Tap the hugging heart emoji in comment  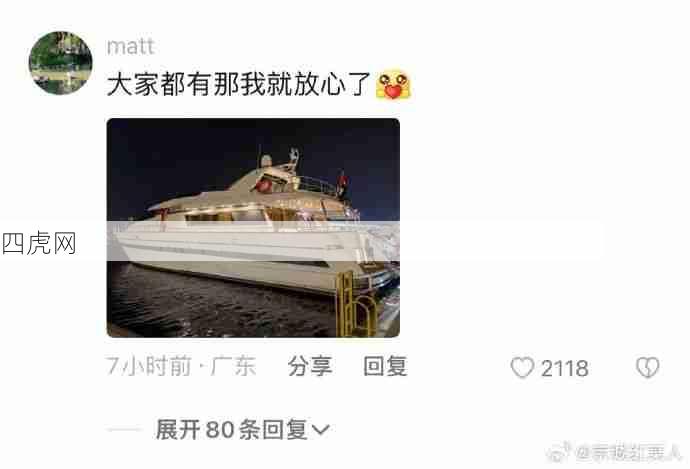point(393,84)
